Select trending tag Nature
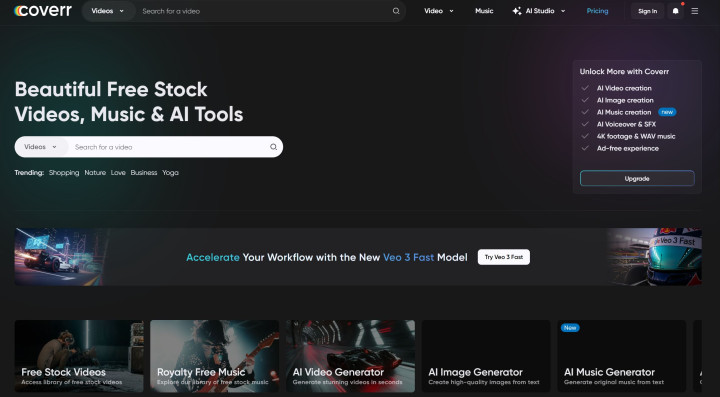This screenshot has width=720, height=397. [x=95, y=173]
